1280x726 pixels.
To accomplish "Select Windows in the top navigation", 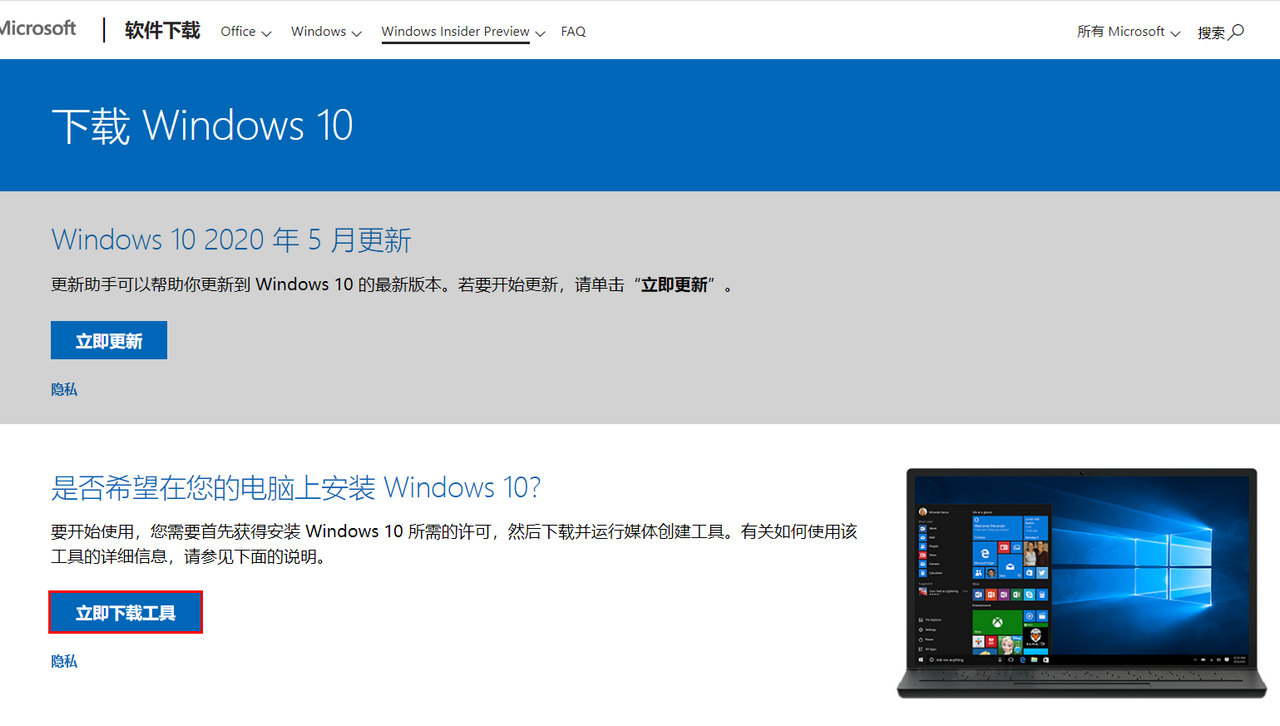I will 317,31.
